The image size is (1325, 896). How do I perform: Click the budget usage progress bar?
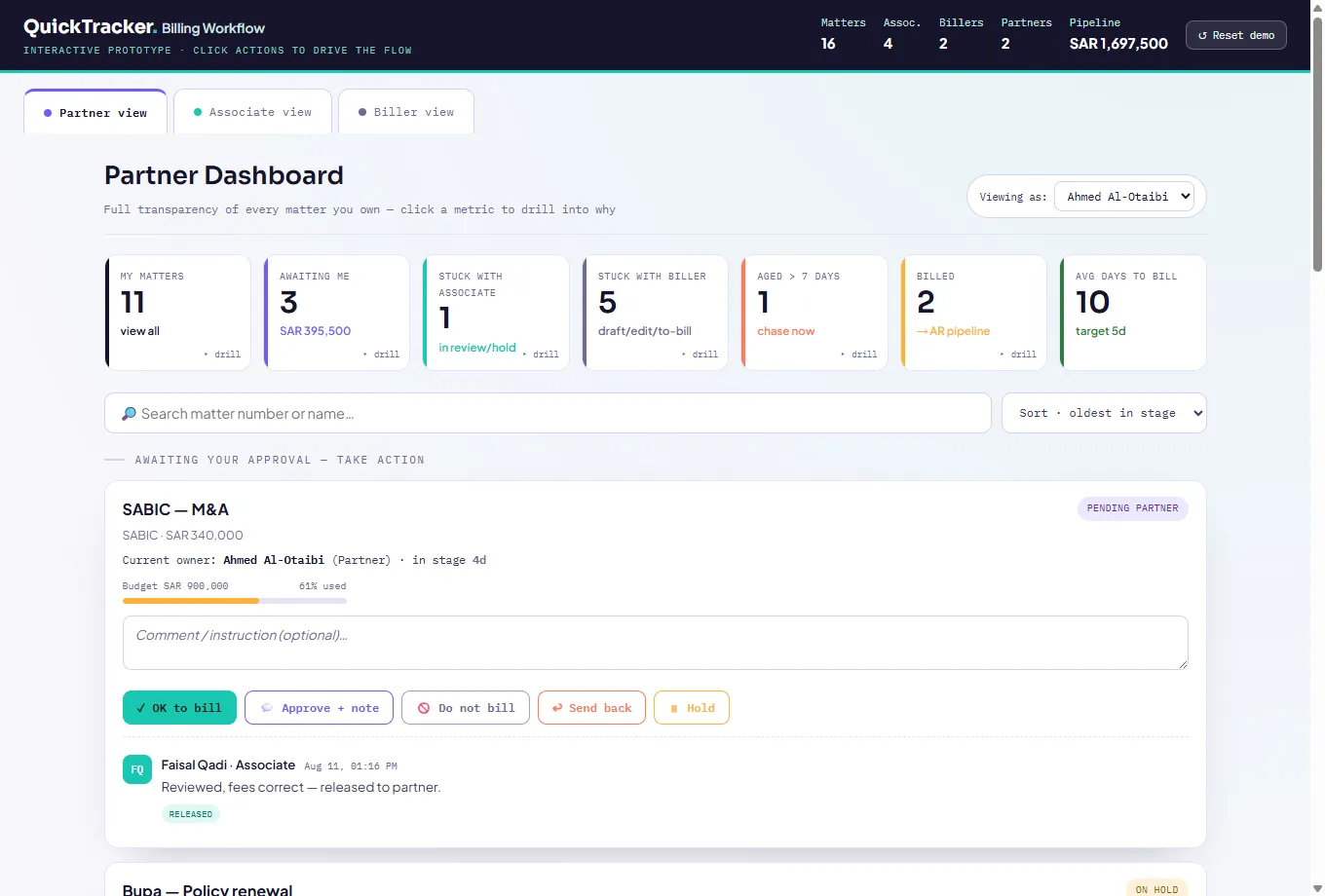235,601
